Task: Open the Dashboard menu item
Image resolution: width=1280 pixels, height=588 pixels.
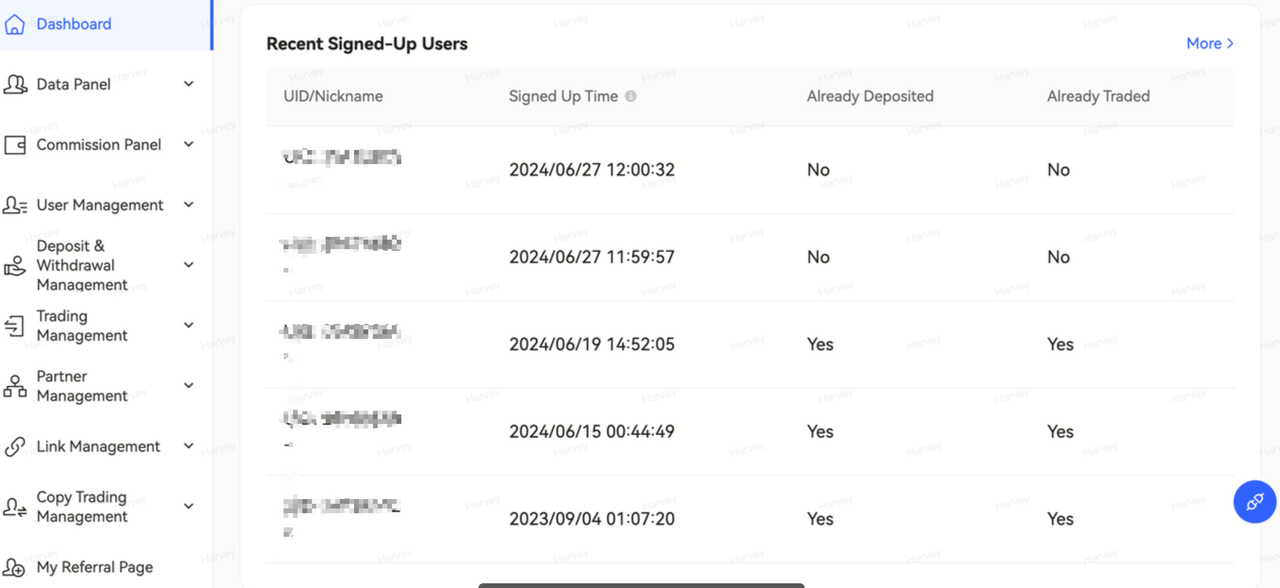Action: click(74, 24)
